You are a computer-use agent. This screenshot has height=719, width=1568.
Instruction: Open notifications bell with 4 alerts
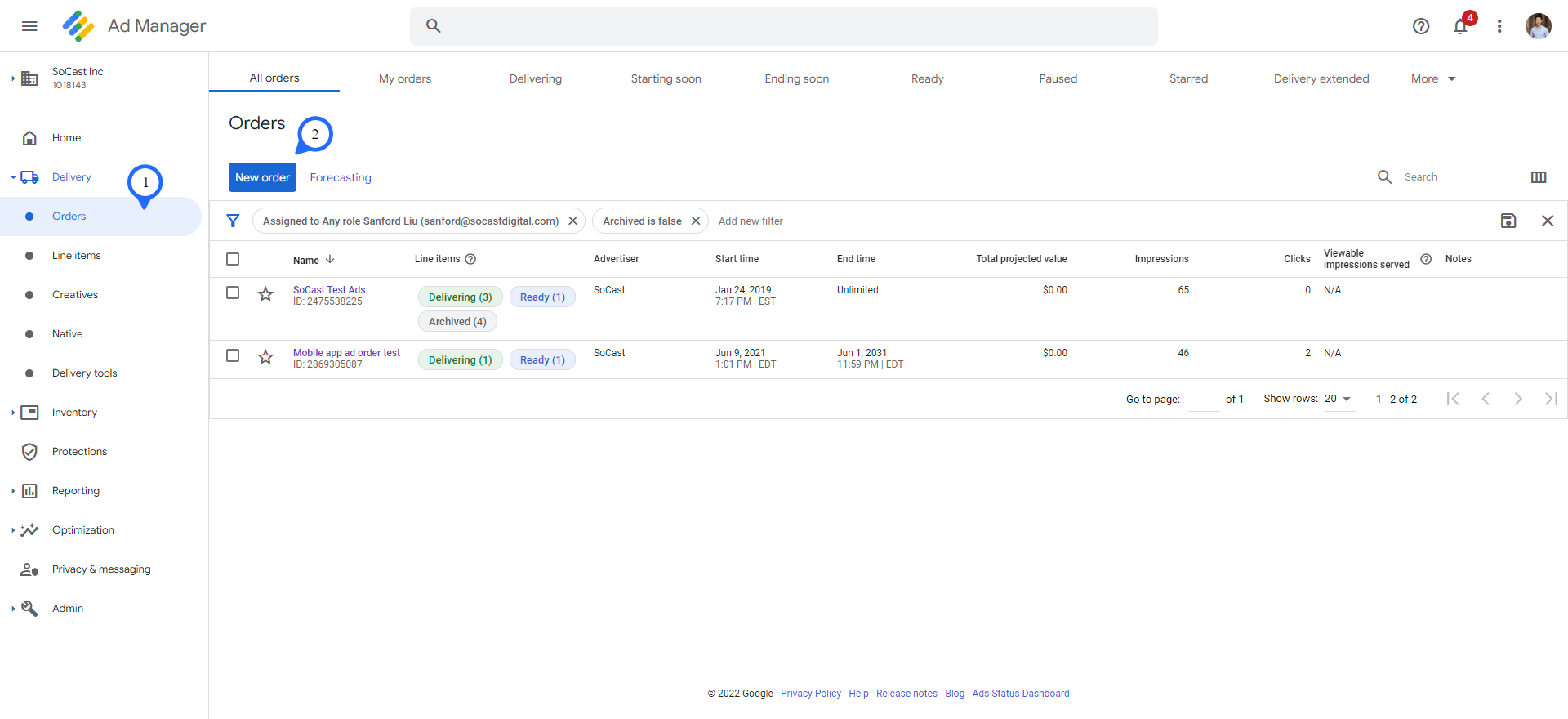(1461, 26)
